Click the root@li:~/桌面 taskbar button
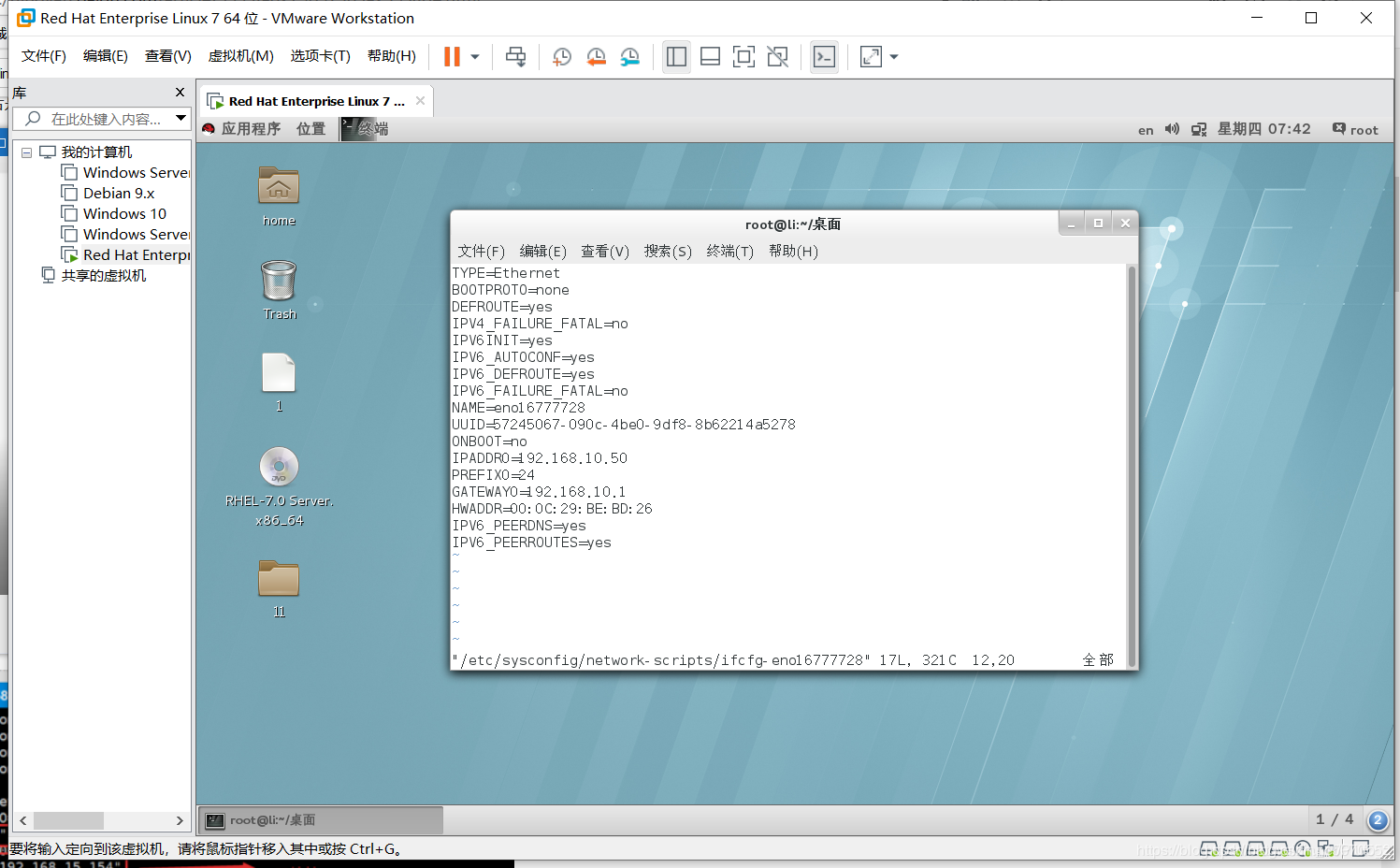The height and width of the screenshot is (868, 1400). coord(321,820)
